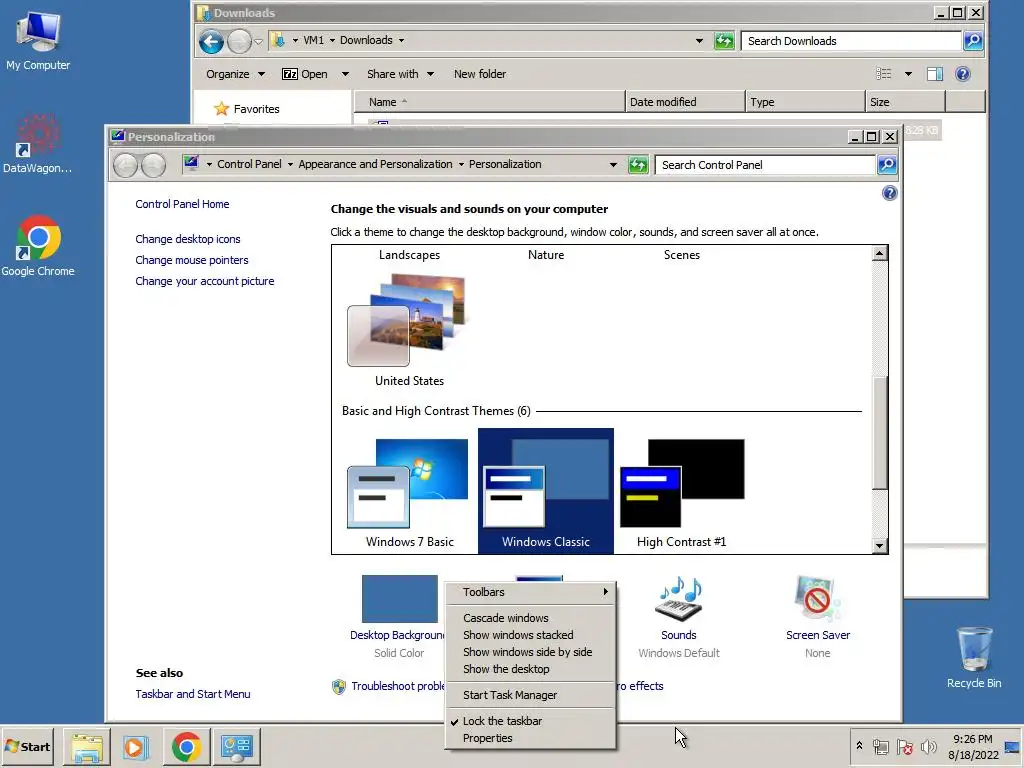The height and width of the screenshot is (768, 1024).
Task: Click New folder in Downloads toolbar
Action: (480, 74)
